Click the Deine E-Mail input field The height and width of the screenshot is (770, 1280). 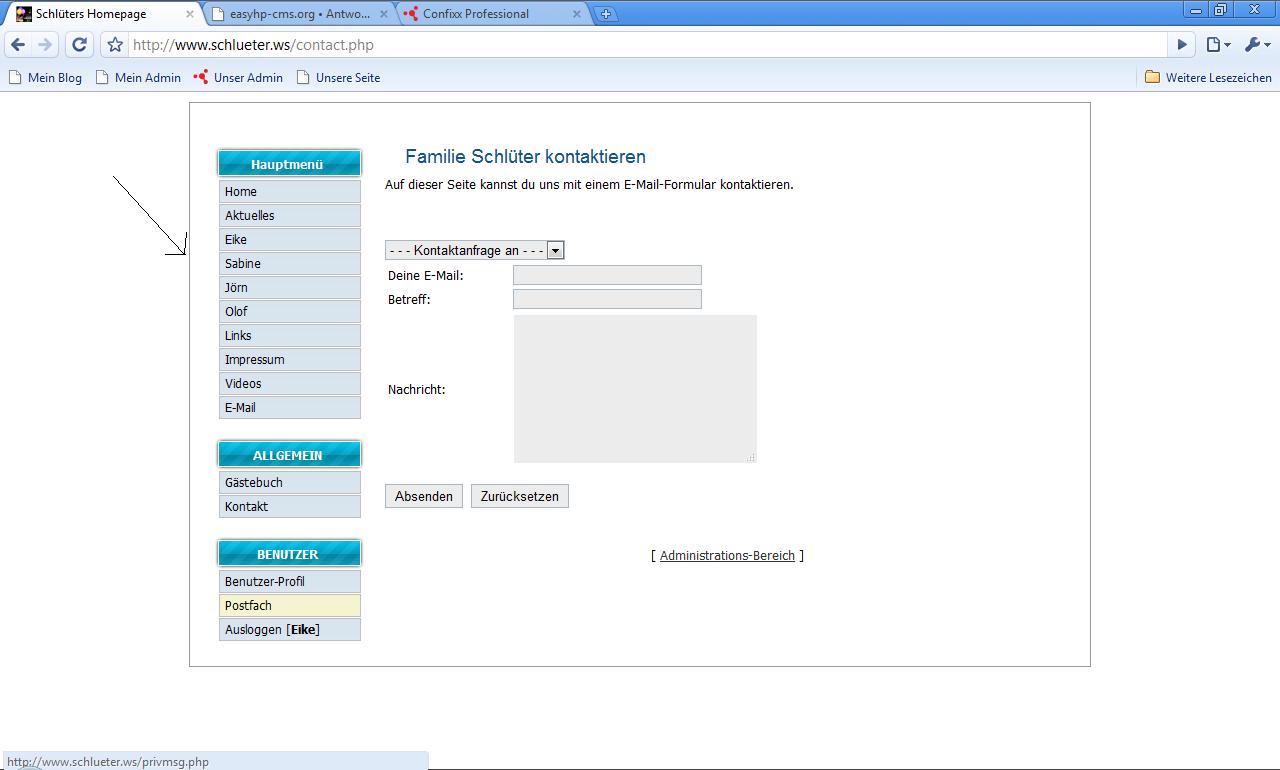[607, 275]
